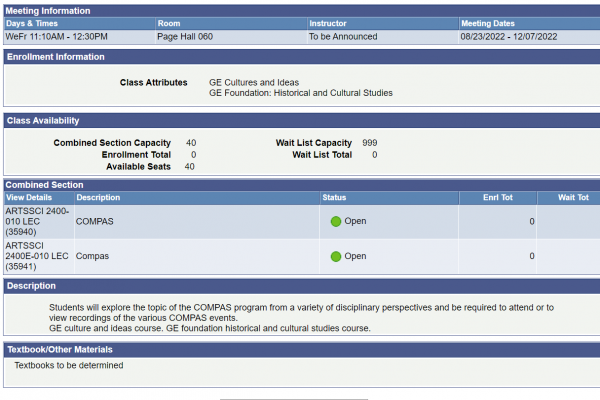Open ARTSSCI 2400-010 LEC (35940) details
Image resolution: width=600 pixels, height=400 pixels.
pos(37,221)
